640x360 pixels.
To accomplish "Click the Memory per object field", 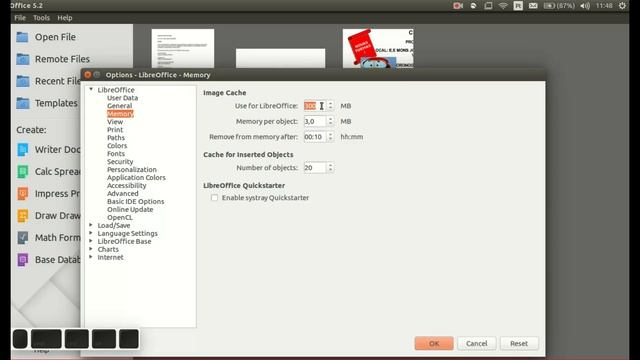I will click(315, 121).
